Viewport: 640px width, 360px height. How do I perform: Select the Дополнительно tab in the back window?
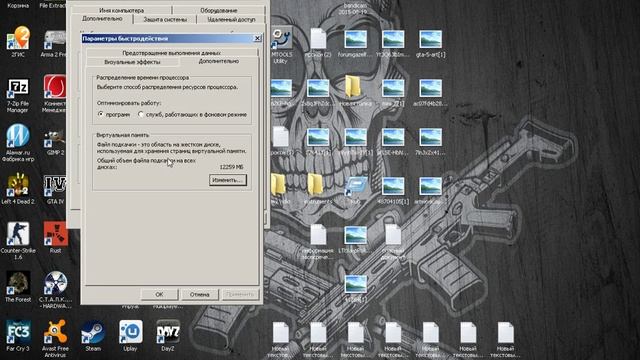click(102, 19)
